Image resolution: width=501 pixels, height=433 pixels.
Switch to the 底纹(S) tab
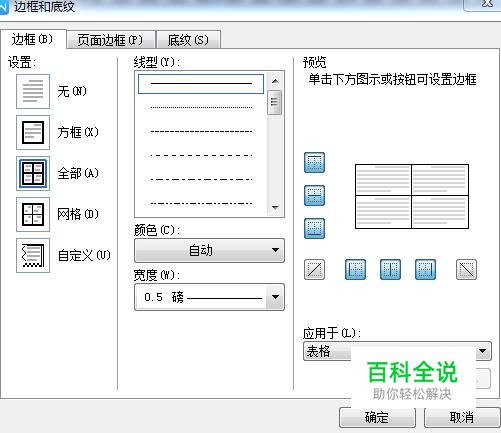click(x=188, y=40)
